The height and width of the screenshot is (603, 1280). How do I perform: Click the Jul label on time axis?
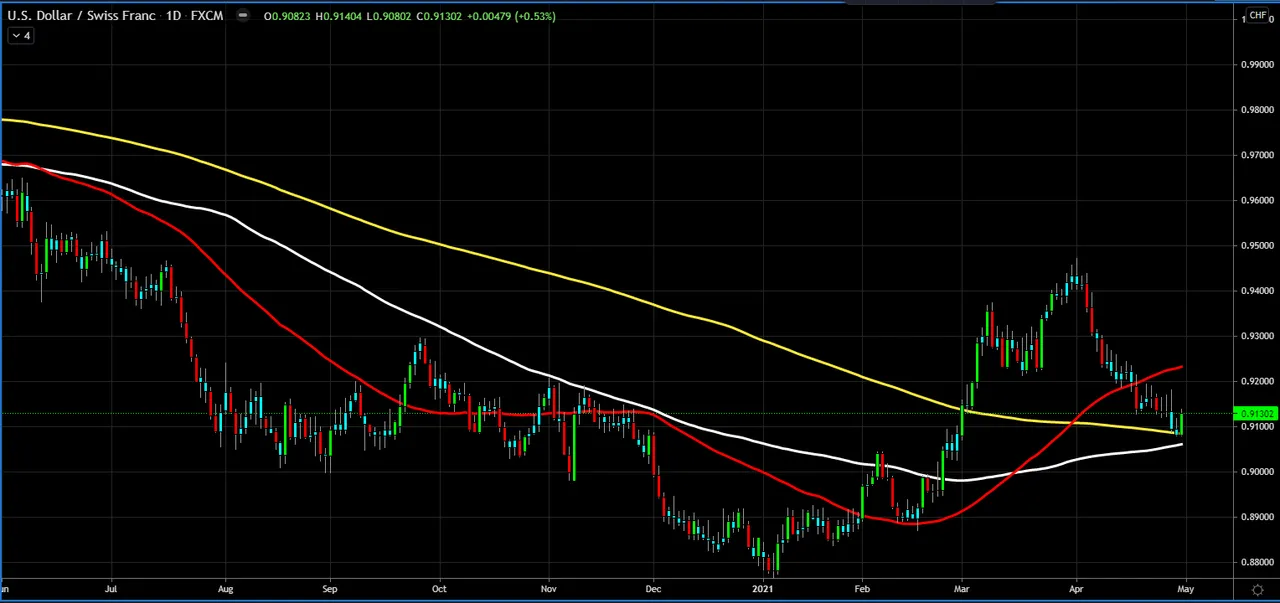[x=111, y=589]
